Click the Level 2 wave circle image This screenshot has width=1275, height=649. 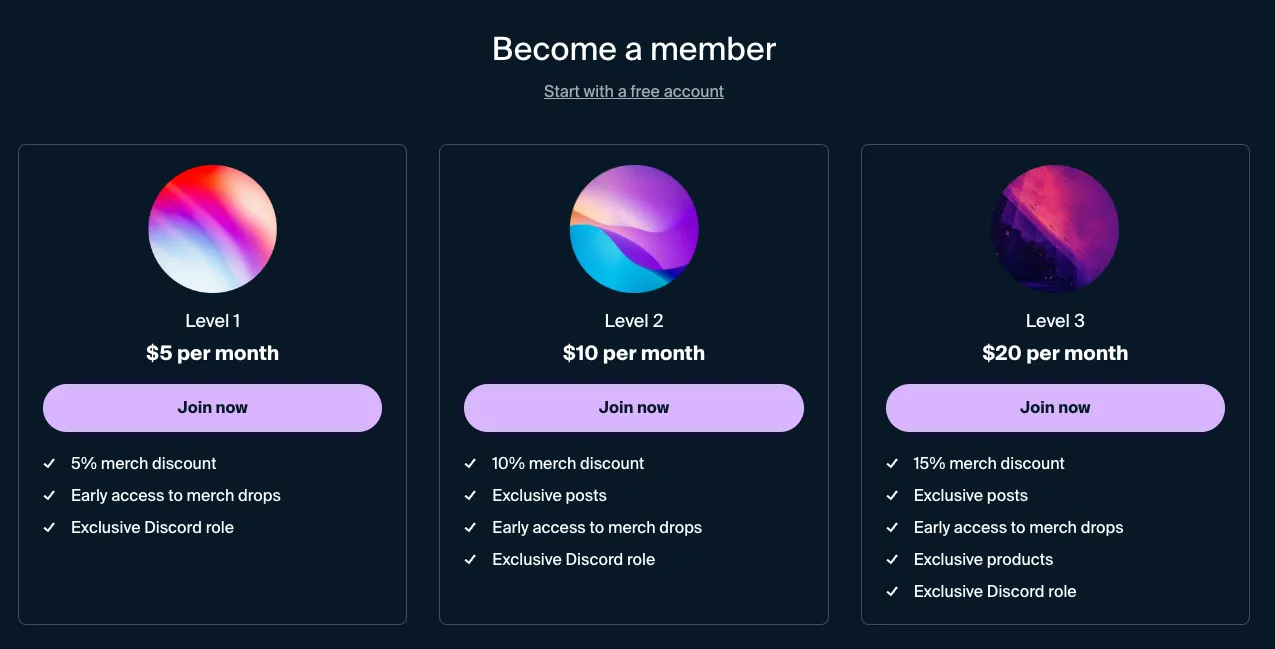click(x=634, y=229)
